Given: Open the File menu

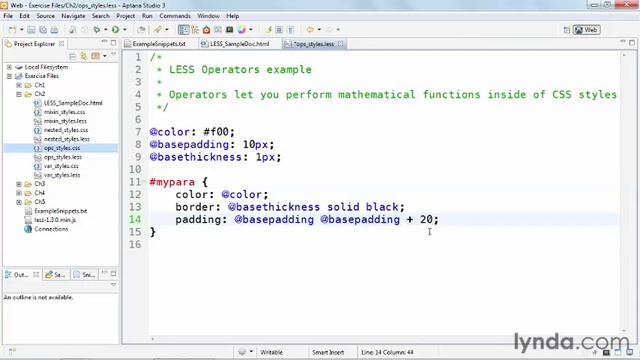Looking at the screenshot, I should point(8,16).
